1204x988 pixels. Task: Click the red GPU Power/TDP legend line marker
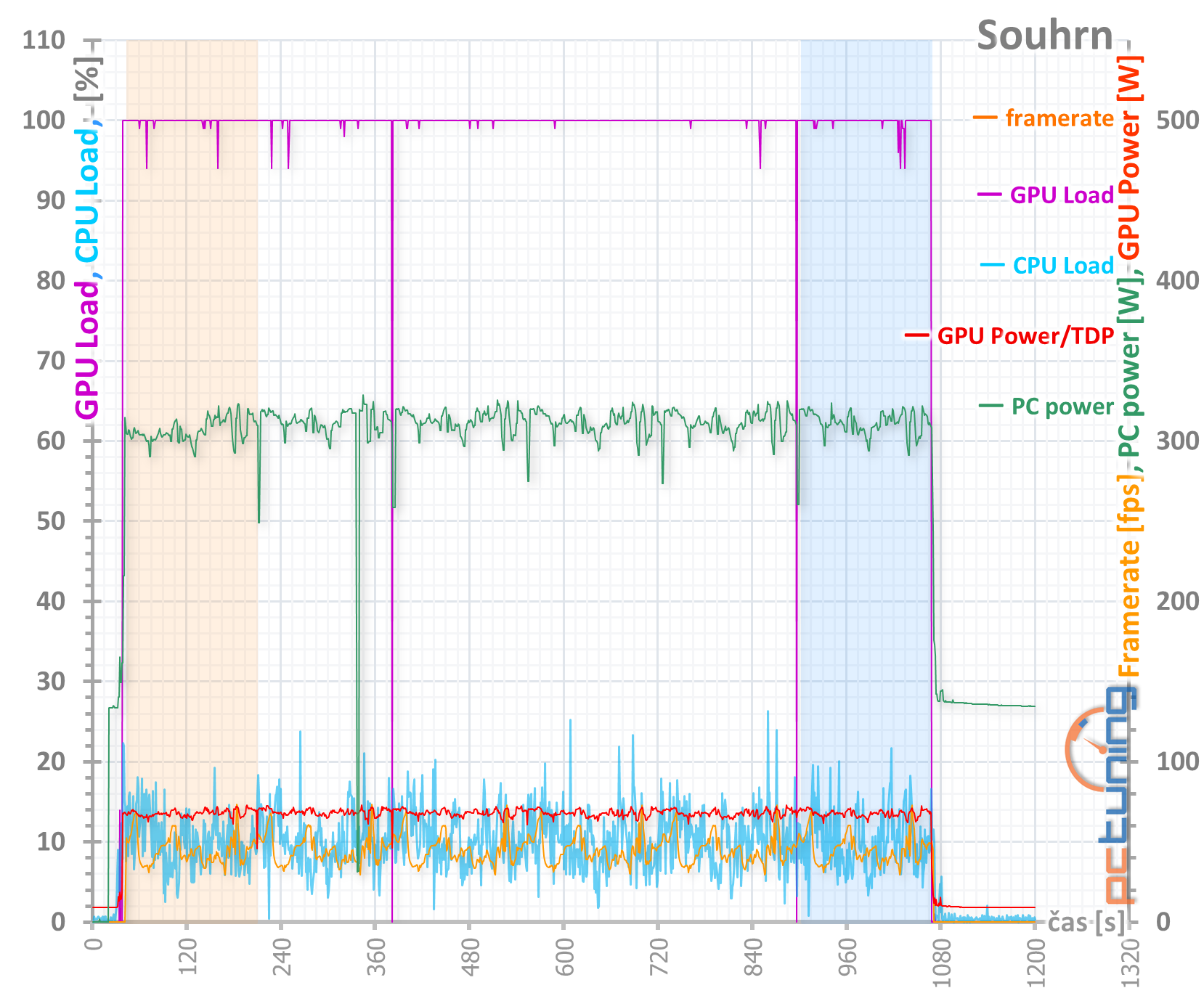pyautogui.click(x=917, y=335)
